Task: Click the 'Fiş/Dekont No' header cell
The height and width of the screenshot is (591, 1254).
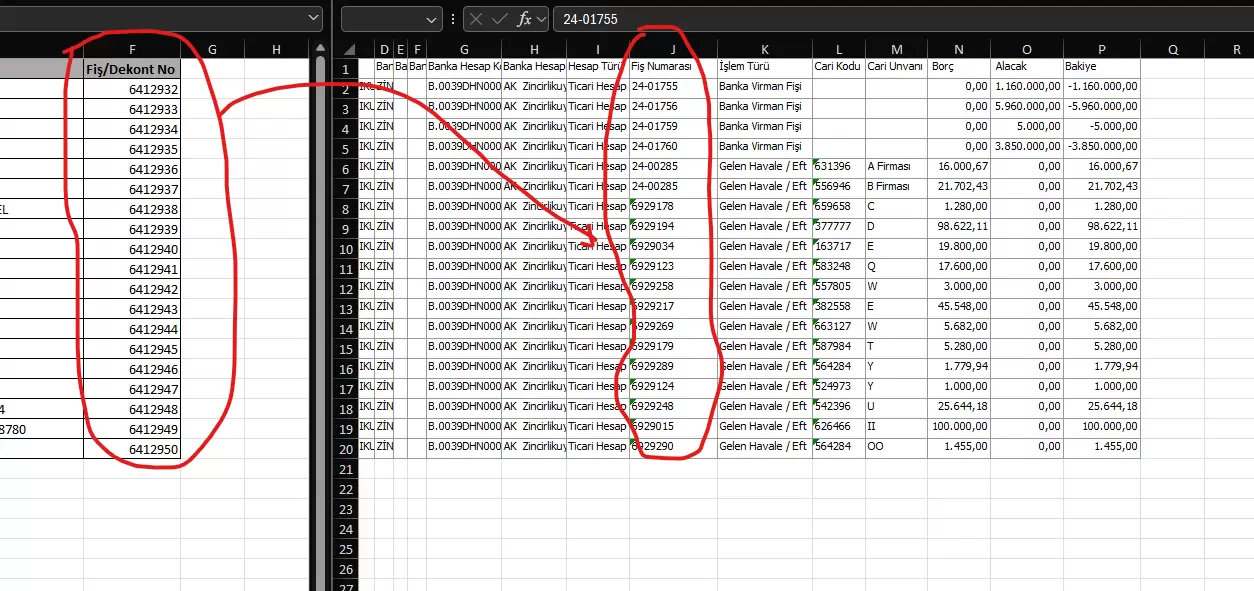Action: 132,69
